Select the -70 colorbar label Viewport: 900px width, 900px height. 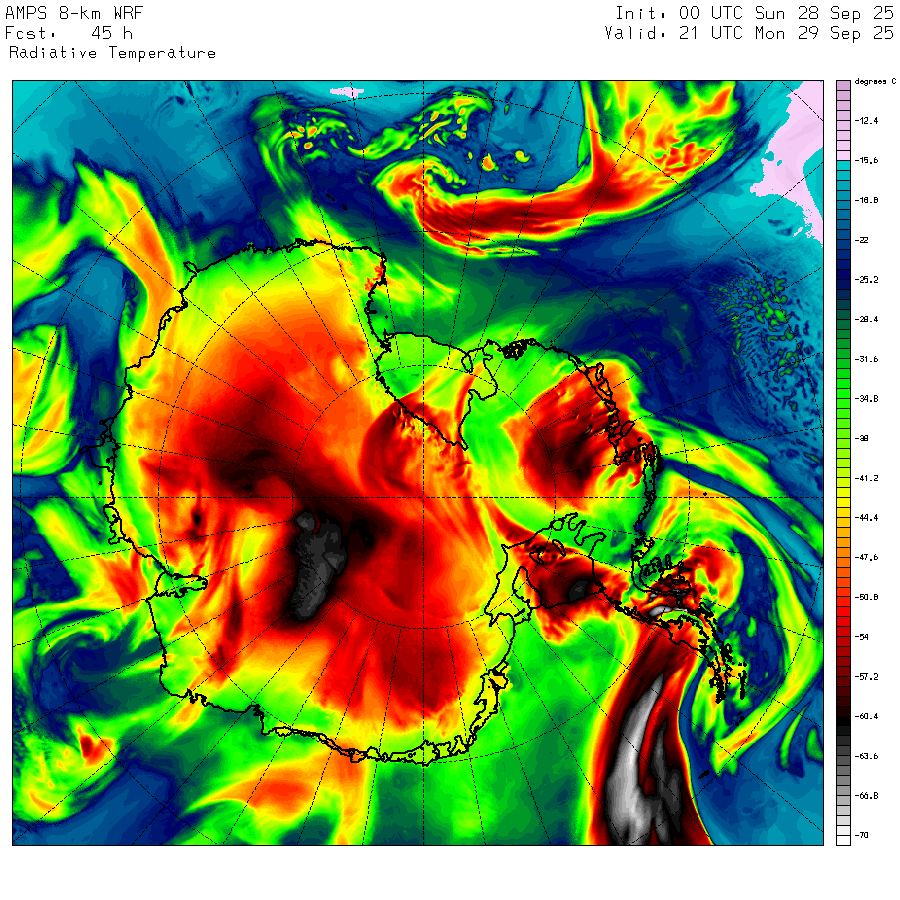(x=862, y=836)
